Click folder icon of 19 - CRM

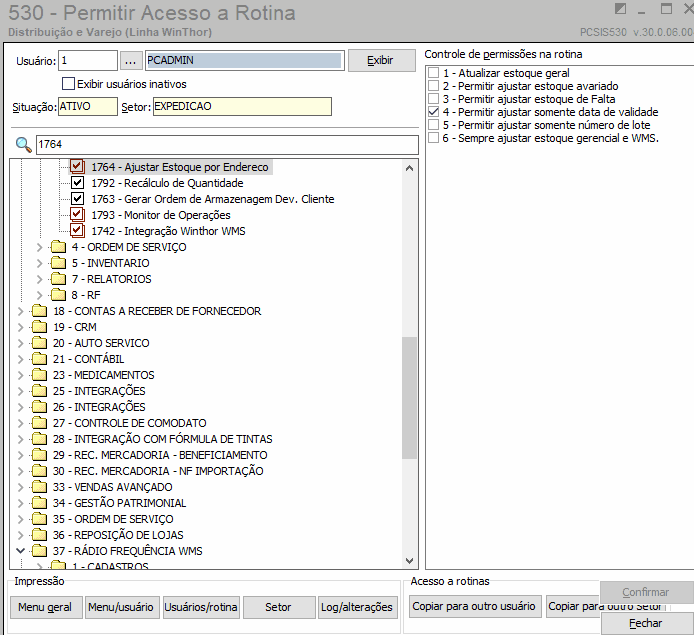click(39, 327)
